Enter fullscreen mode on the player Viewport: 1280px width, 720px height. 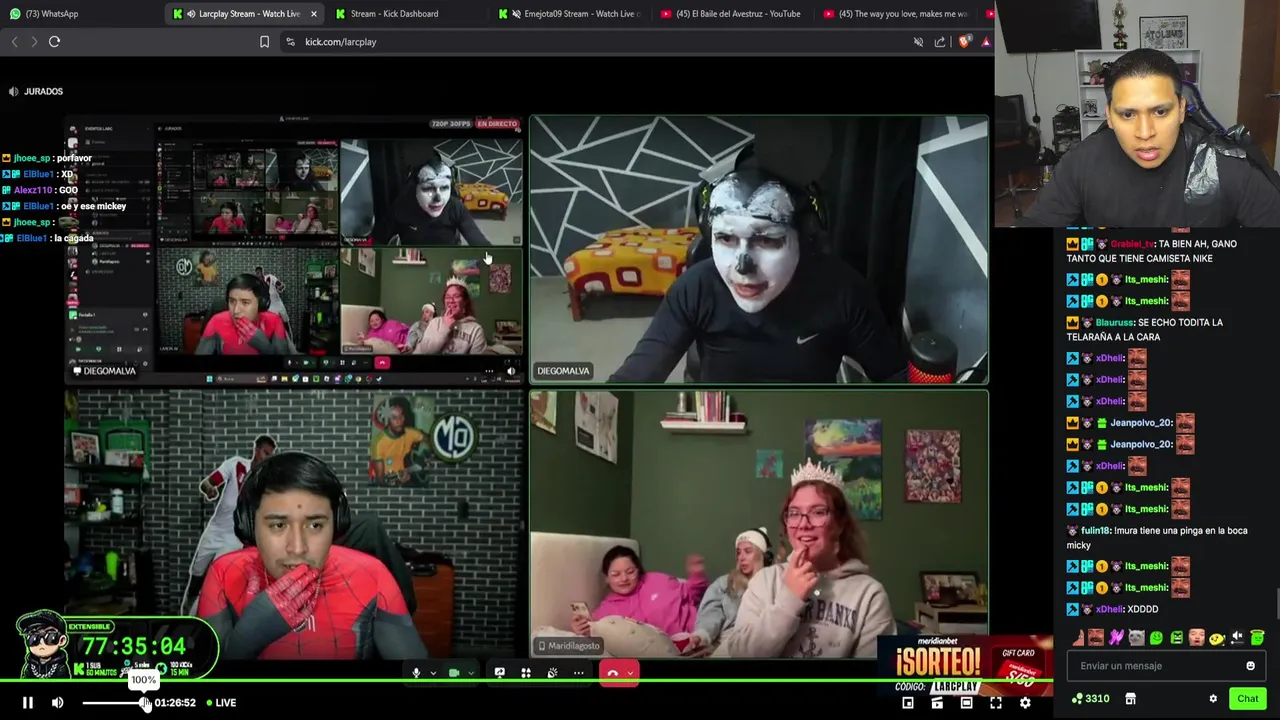[996, 703]
